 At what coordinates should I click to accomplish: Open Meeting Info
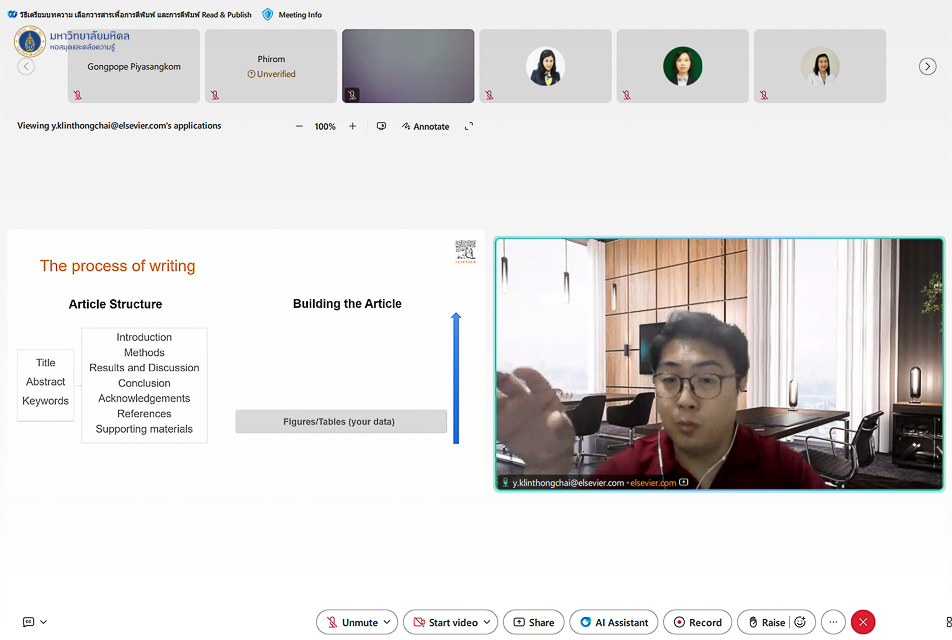pos(292,15)
